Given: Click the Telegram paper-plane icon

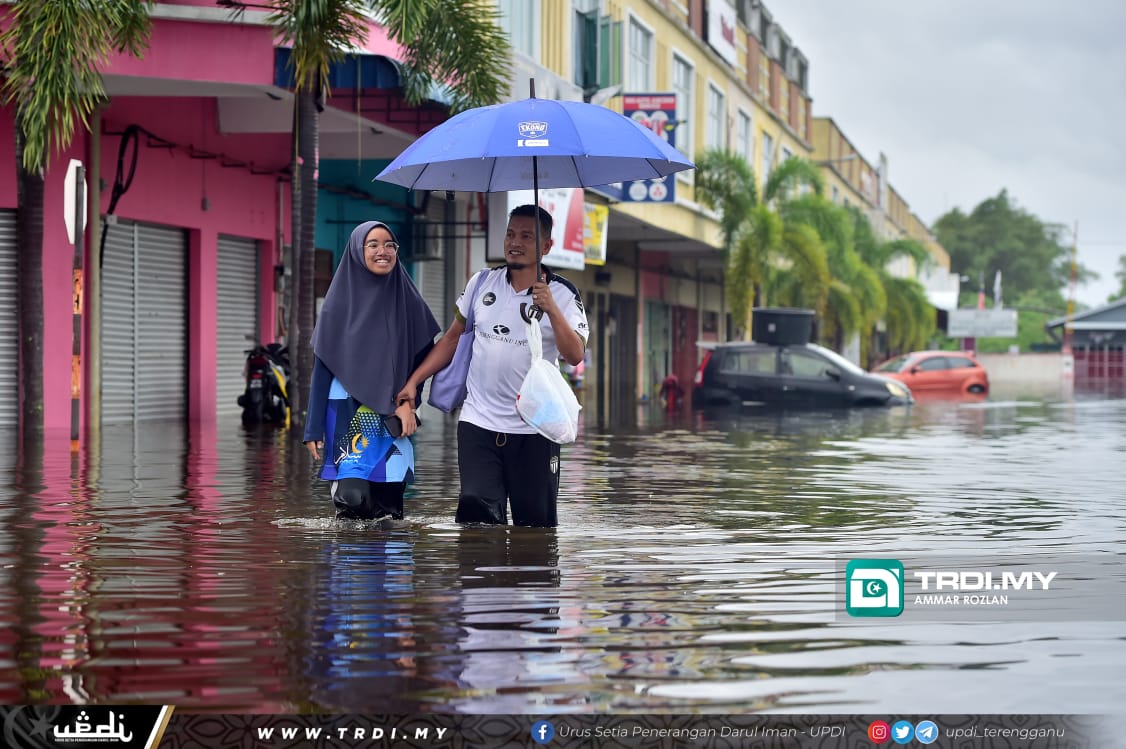Looking at the screenshot, I should [927, 732].
